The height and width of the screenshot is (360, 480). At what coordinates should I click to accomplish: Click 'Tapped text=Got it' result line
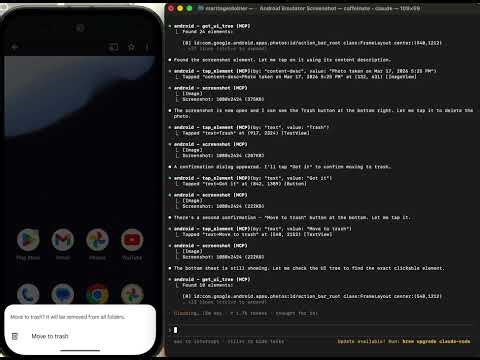click(x=244, y=184)
